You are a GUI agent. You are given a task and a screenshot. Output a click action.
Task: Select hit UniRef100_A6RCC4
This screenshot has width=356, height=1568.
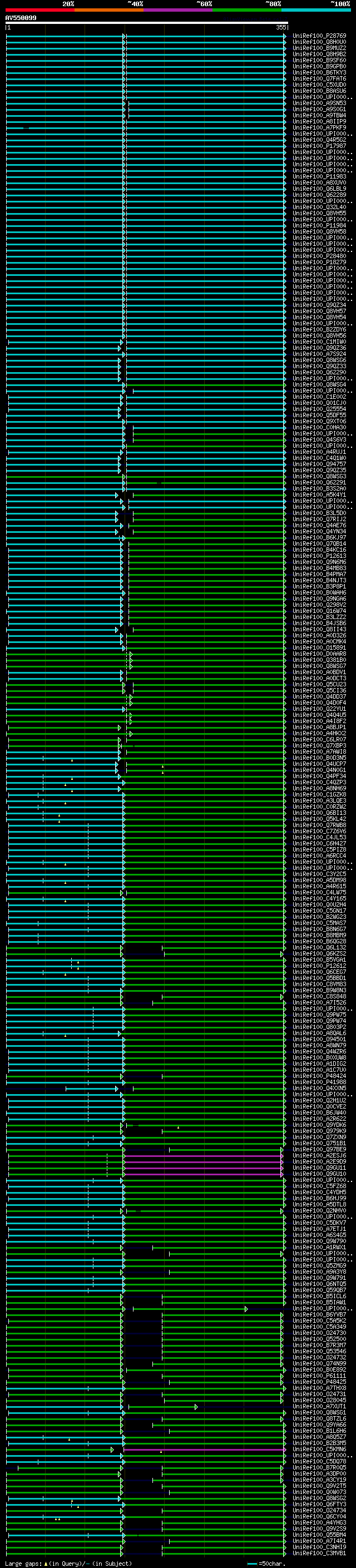pos(319,855)
